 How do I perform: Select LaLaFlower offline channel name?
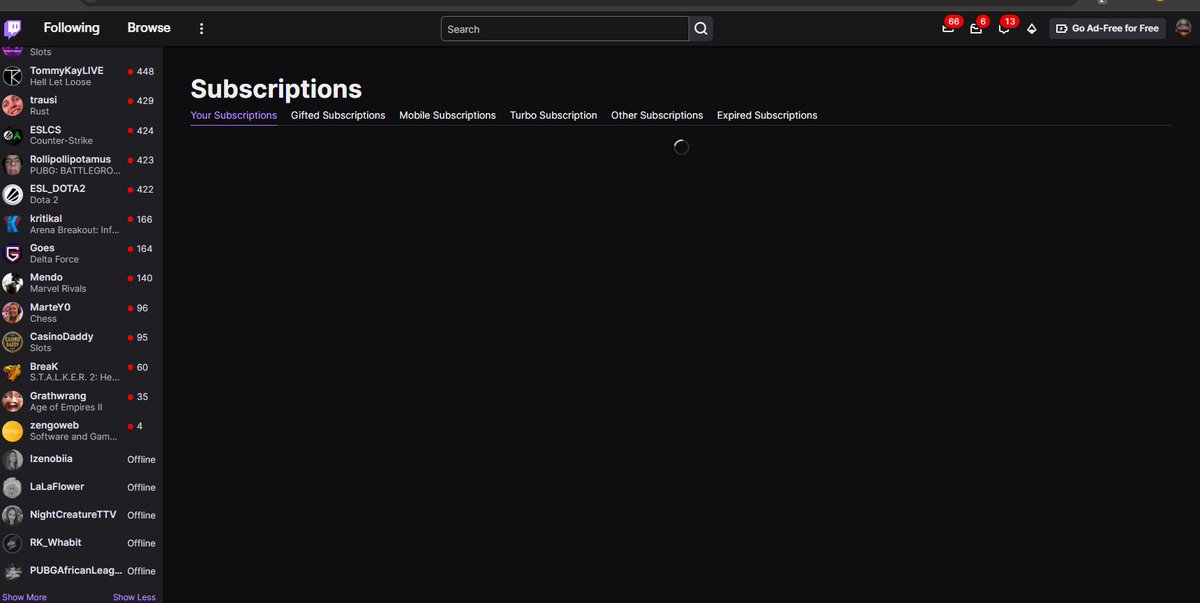click(57, 486)
